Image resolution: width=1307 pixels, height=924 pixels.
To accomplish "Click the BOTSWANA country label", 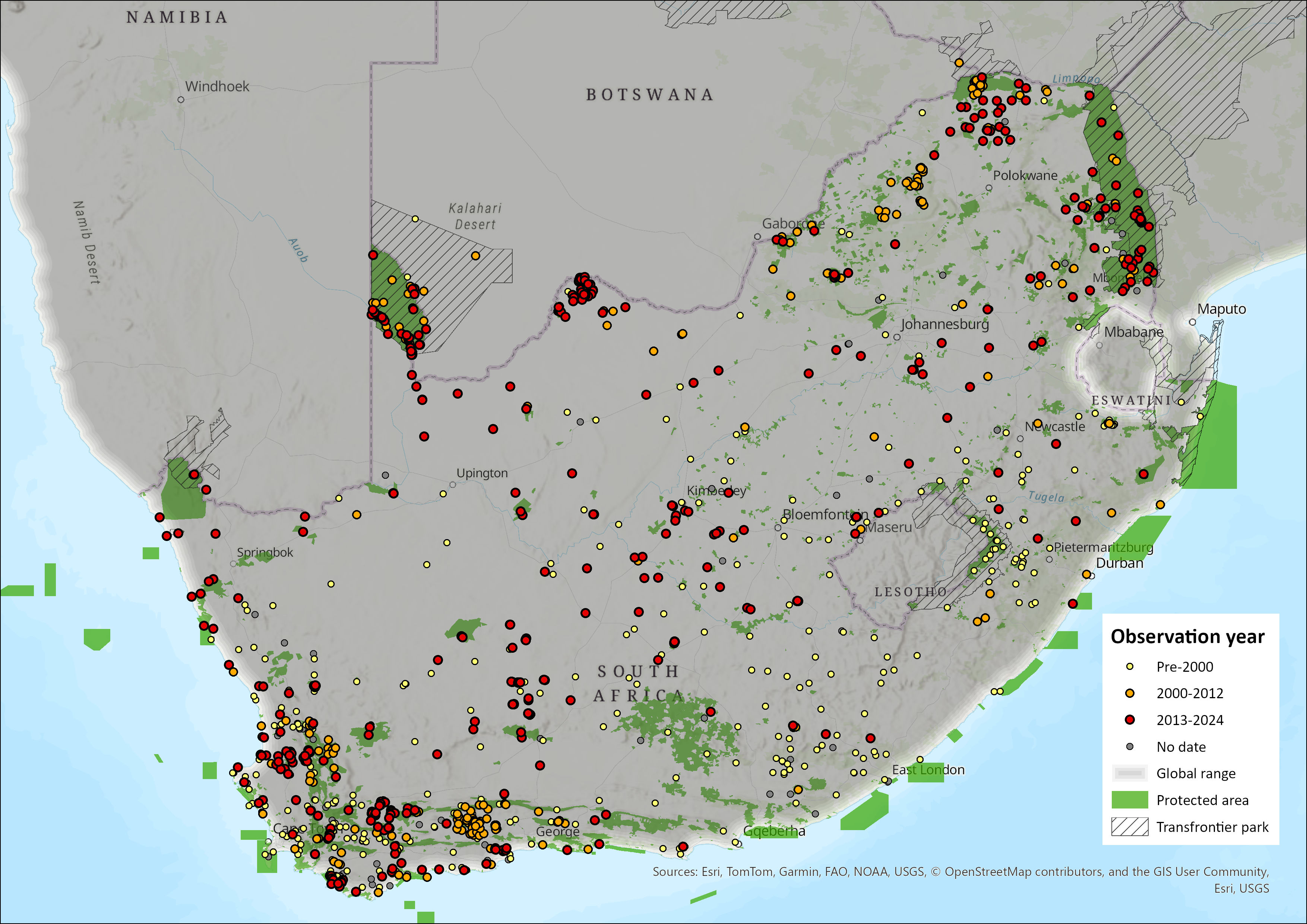I will [649, 95].
